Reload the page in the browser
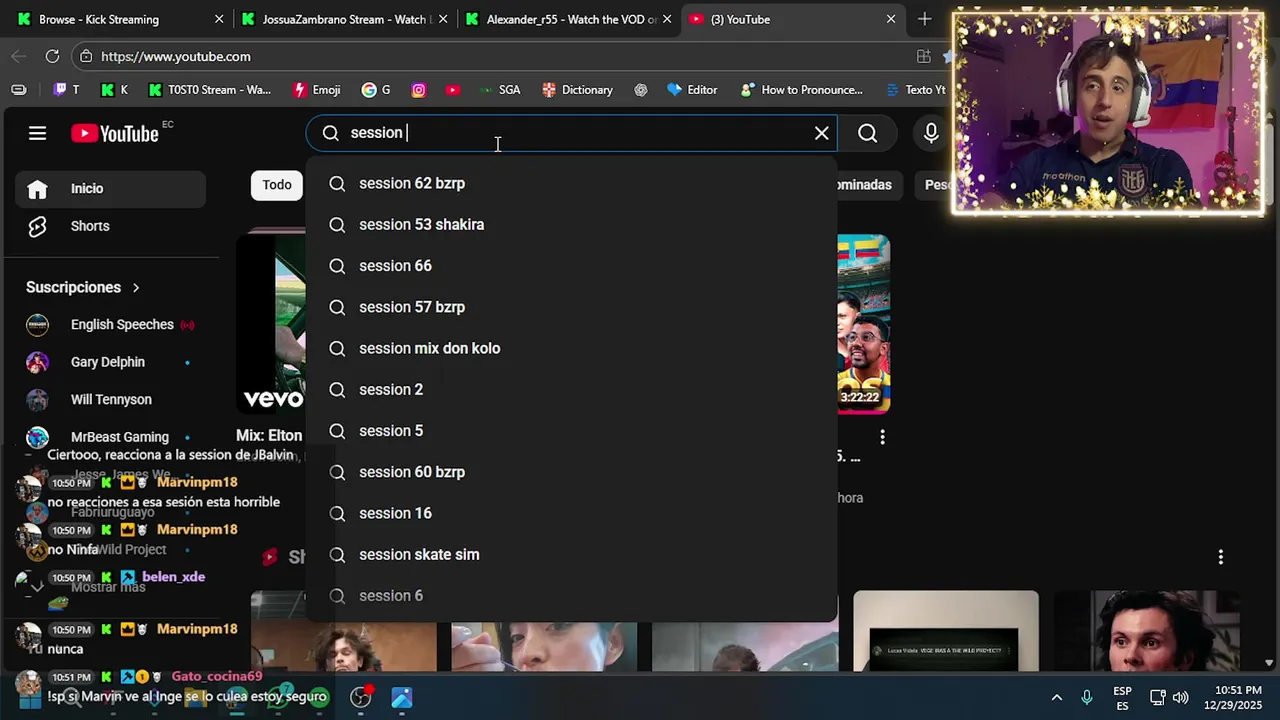The image size is (1280, 720). (52, 56)
